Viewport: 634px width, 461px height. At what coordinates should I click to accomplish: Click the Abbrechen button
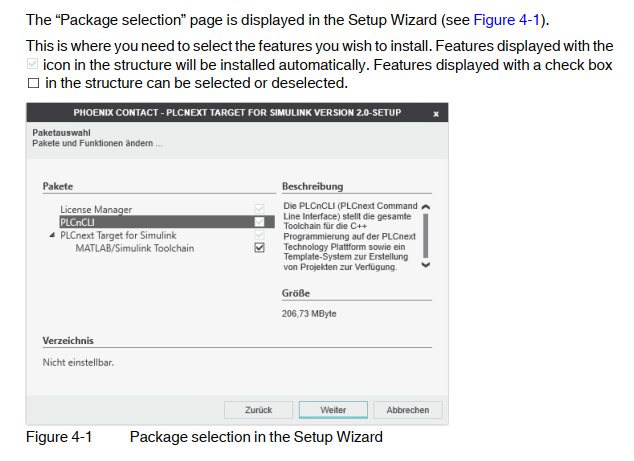point(408,410)
